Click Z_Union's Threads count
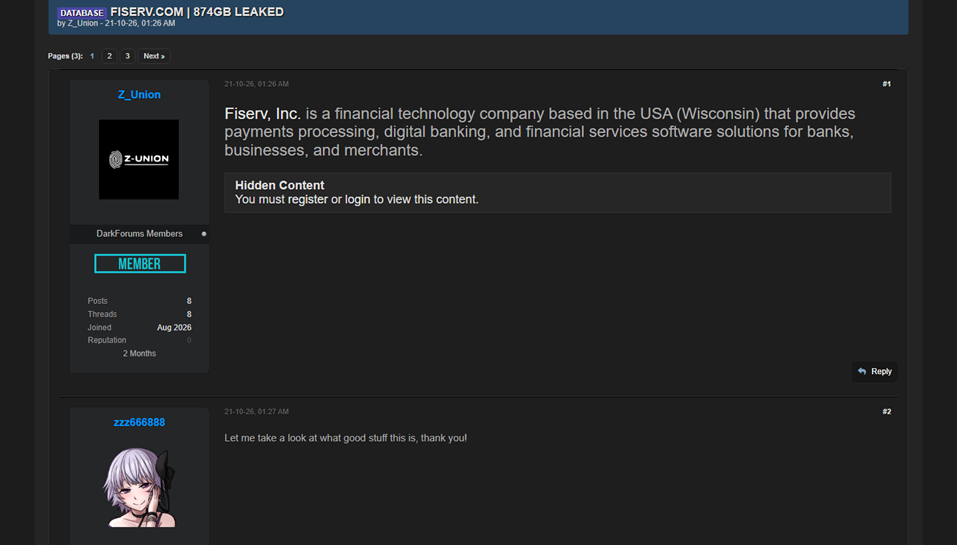The height and width of the screenshot is (545, 957). [189, 314]
